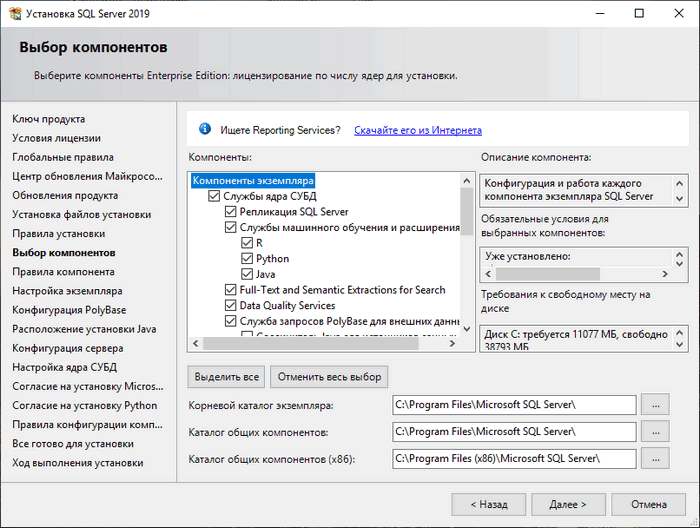Cancel setup with the Отмена button

(649, 504)
